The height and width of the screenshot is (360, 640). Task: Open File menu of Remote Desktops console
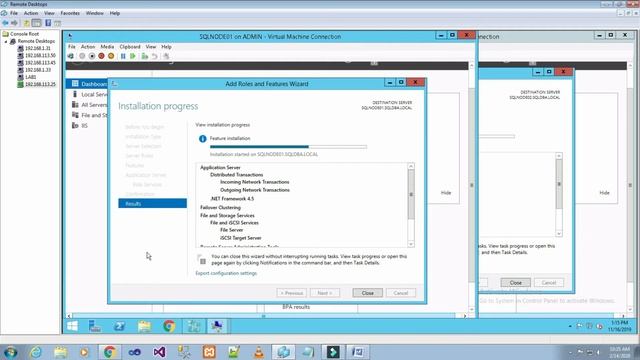[x=14, y=13]
